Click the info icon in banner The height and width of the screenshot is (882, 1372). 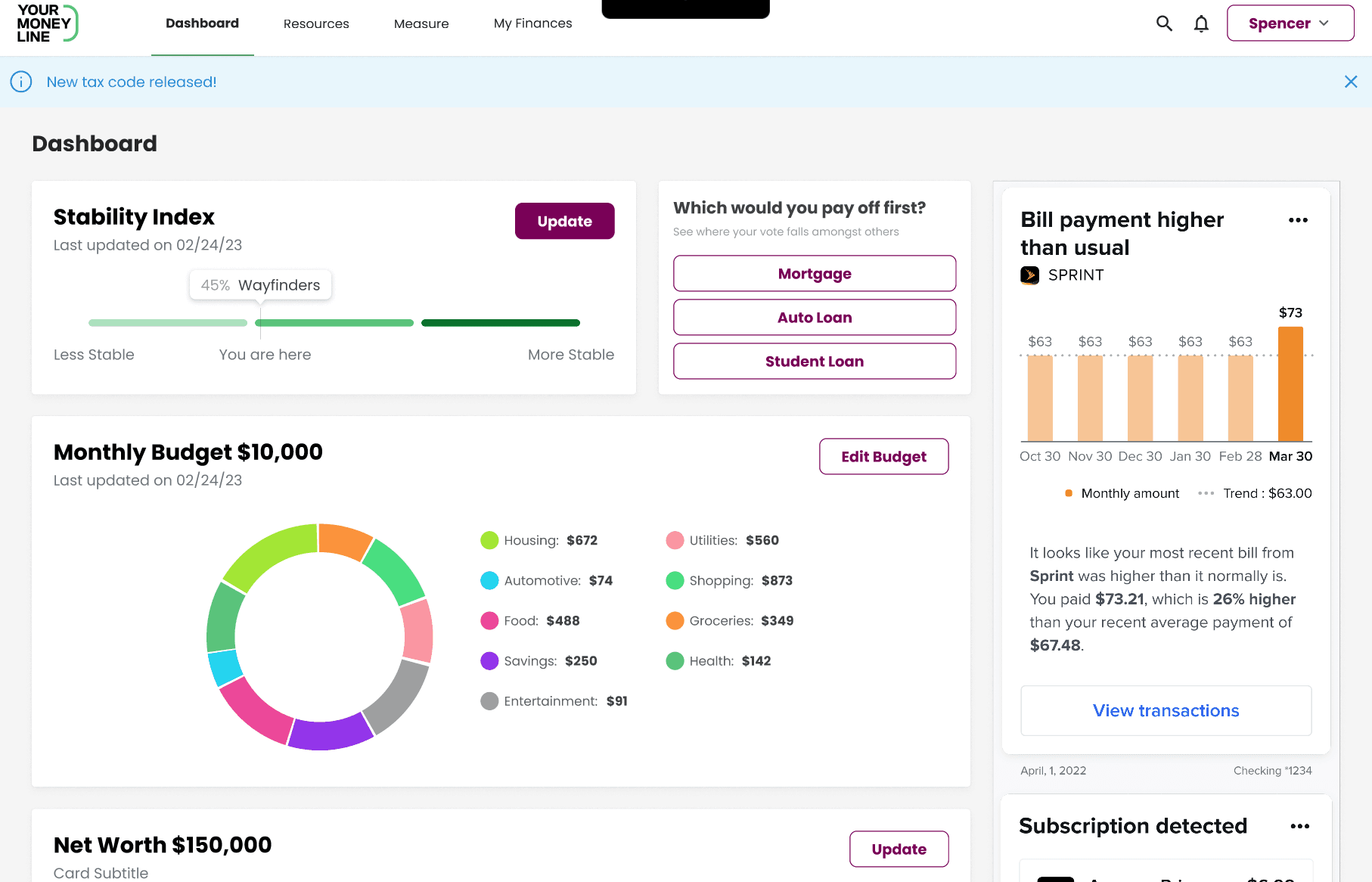(21, 82)
